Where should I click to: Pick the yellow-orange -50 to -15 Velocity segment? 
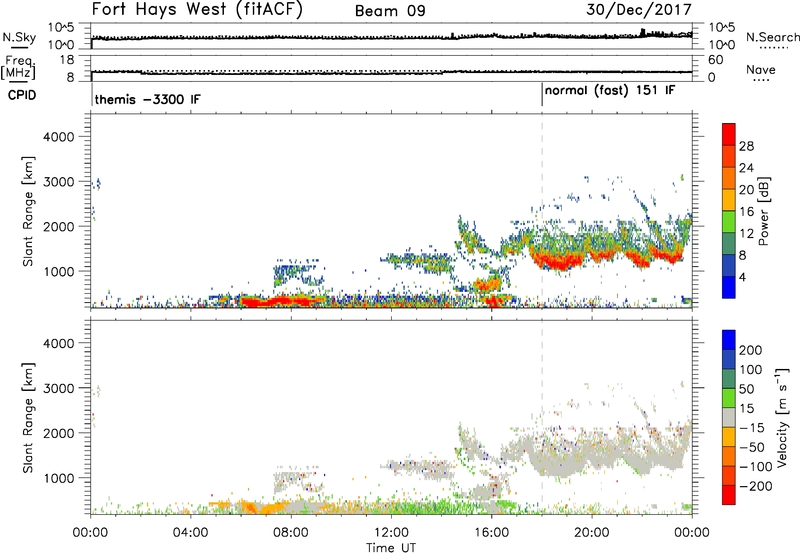(x=729, y=437)
